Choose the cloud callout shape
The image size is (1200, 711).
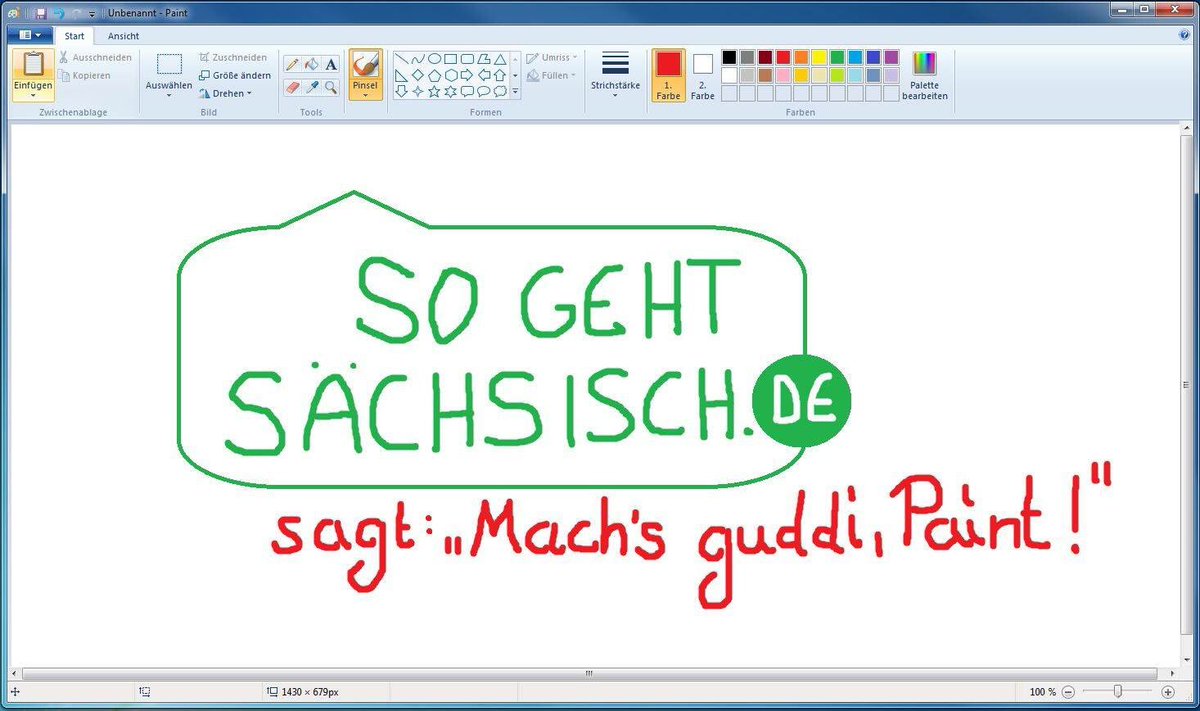[x=499, y=91]
